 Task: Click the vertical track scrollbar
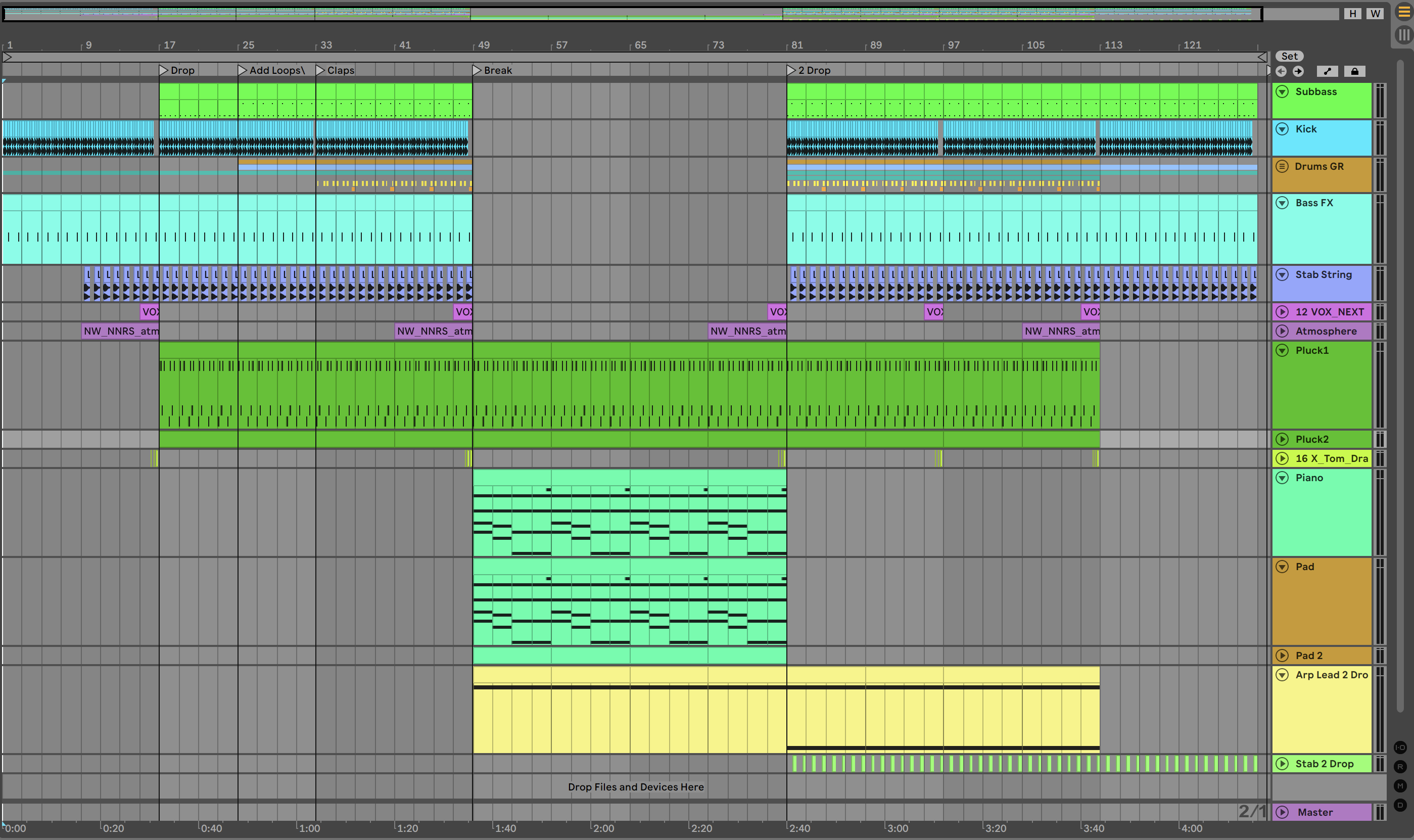(1400, 385)
